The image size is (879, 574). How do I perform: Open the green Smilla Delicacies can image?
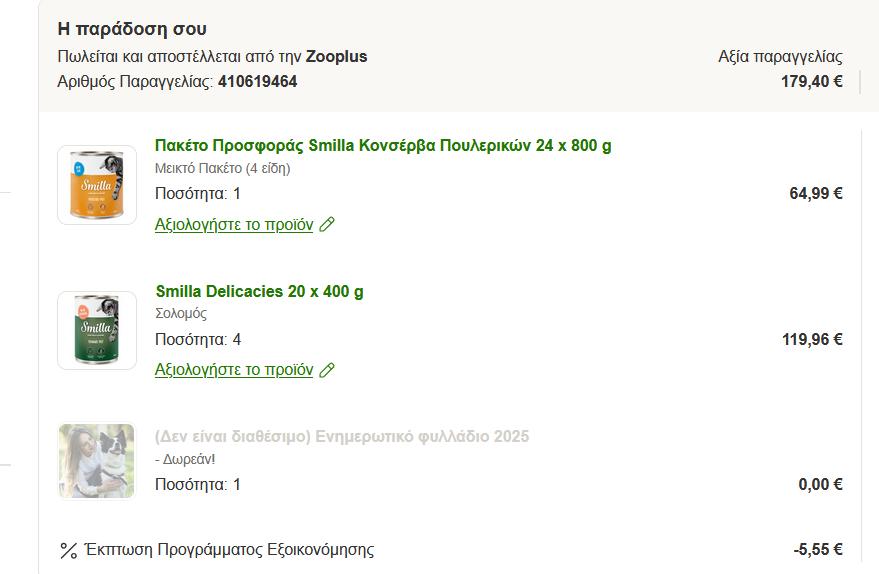click(97, 331)
